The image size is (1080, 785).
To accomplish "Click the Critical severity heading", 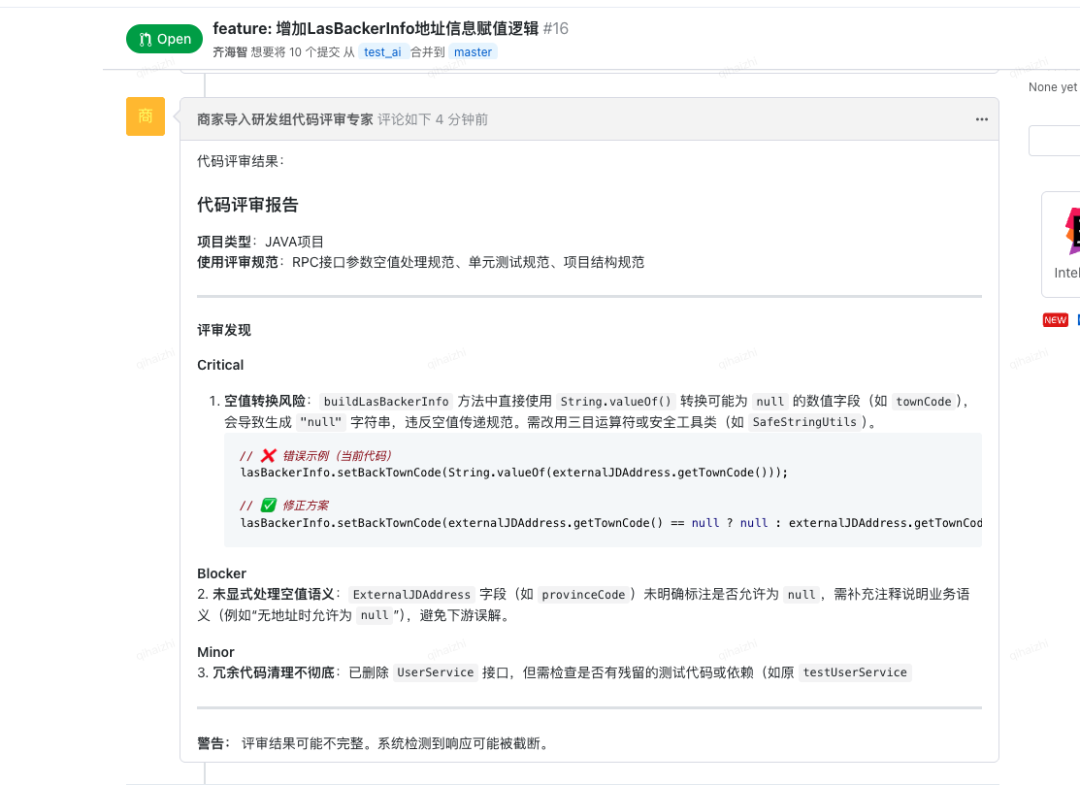I will [x=220, y=365].
